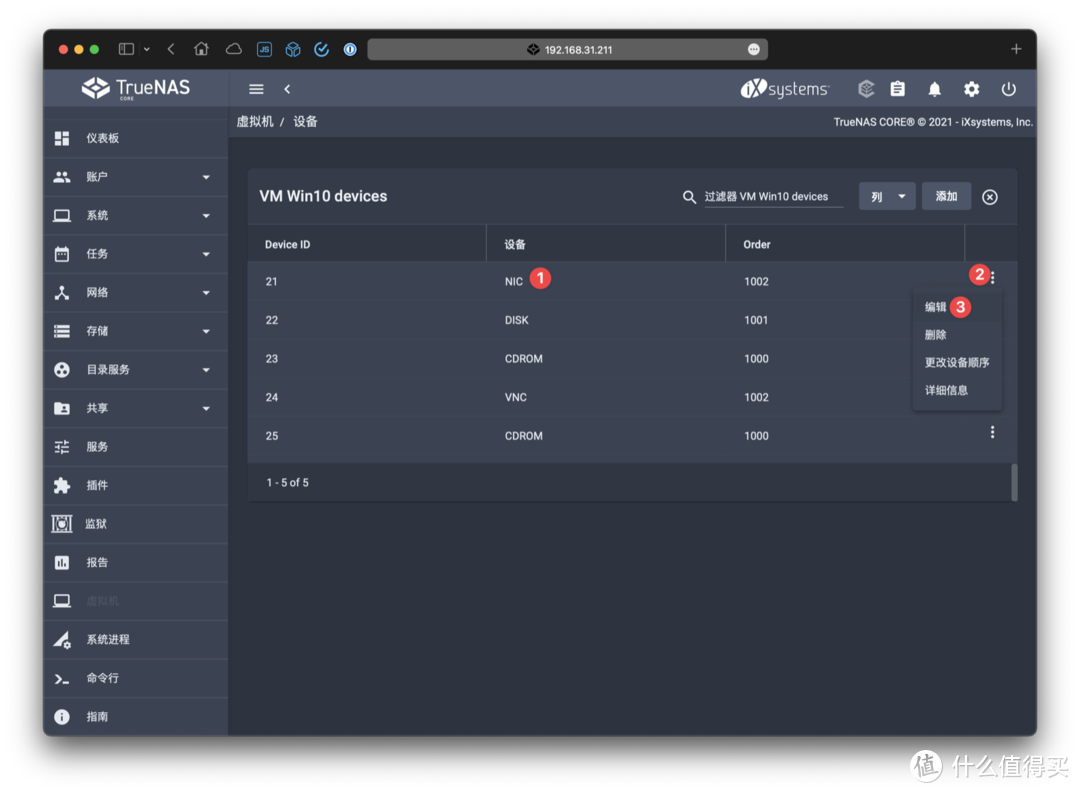1080x793 pixels.
Task: Expand the Network (网络) menu arrow
Action: pyautogui.click(x=206, y=293)
